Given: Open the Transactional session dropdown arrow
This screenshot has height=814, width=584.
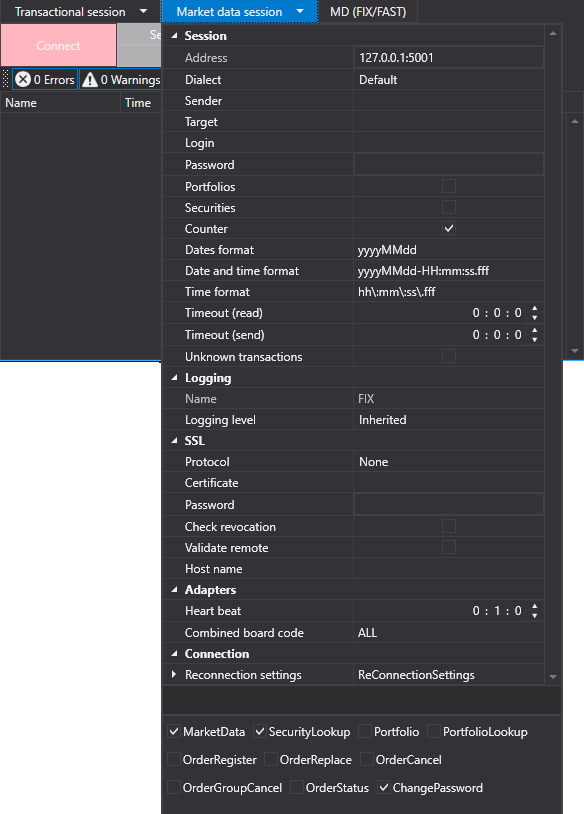Looking at the screenshot, I should click(x=143, y=11).
